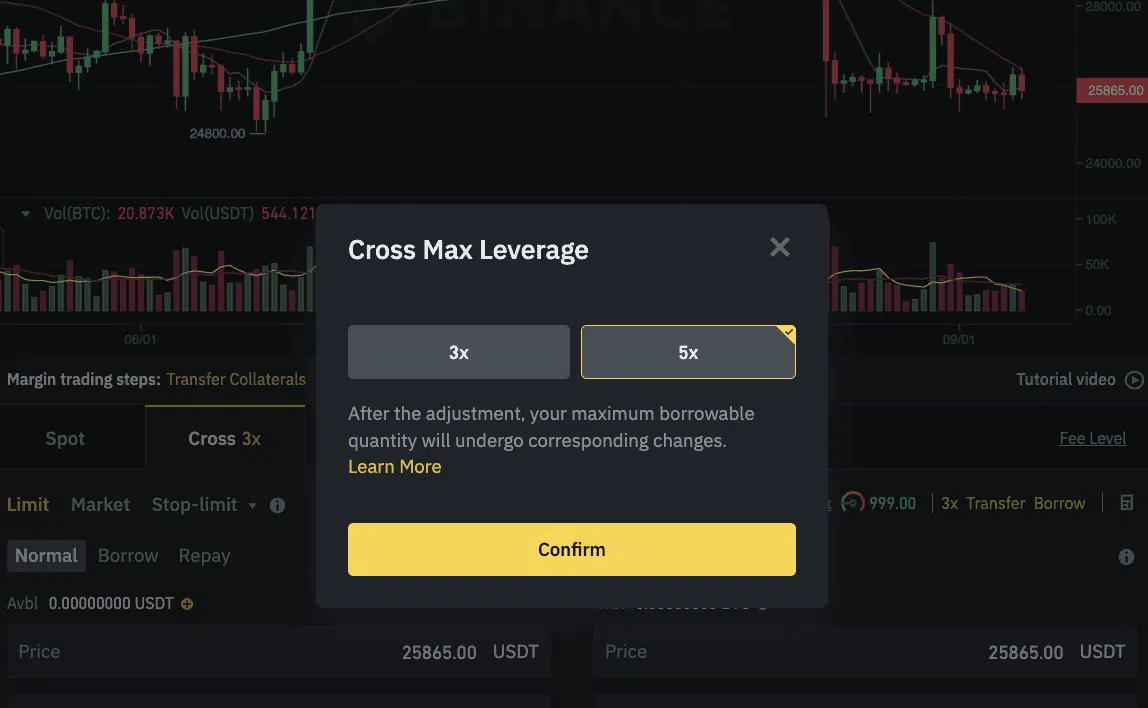
Task: Close the Cross Max Leverage dialog
Action: pos(780,247)
